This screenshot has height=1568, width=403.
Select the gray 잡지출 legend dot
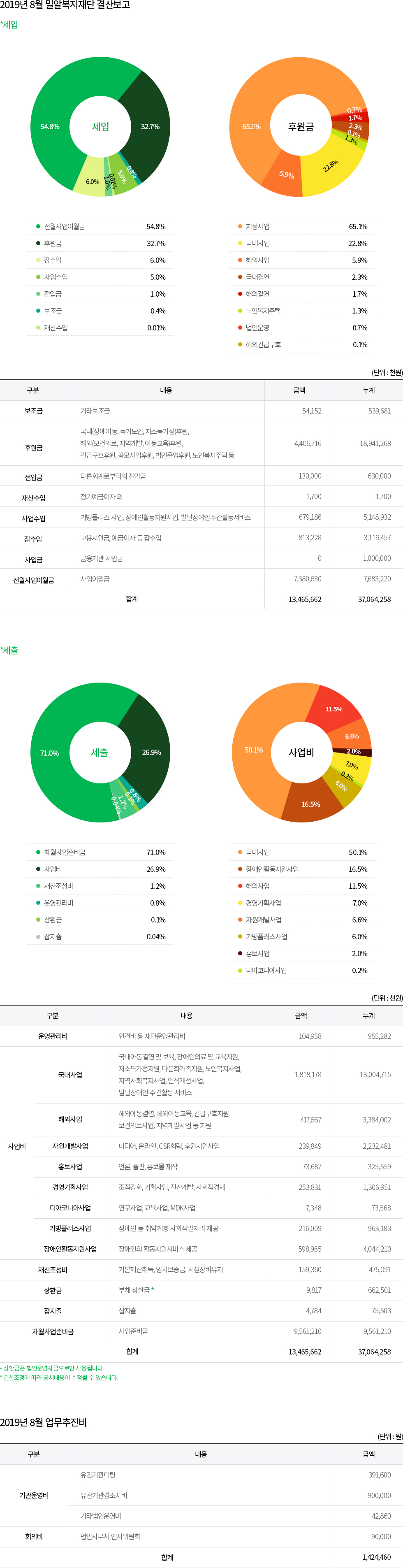(38, 937)
